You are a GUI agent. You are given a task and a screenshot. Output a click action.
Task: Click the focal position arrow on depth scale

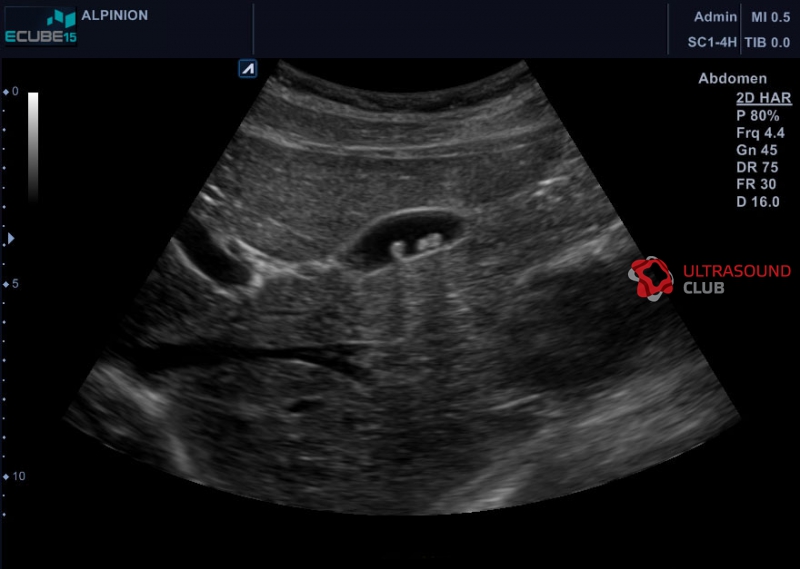tap(11, 238)
